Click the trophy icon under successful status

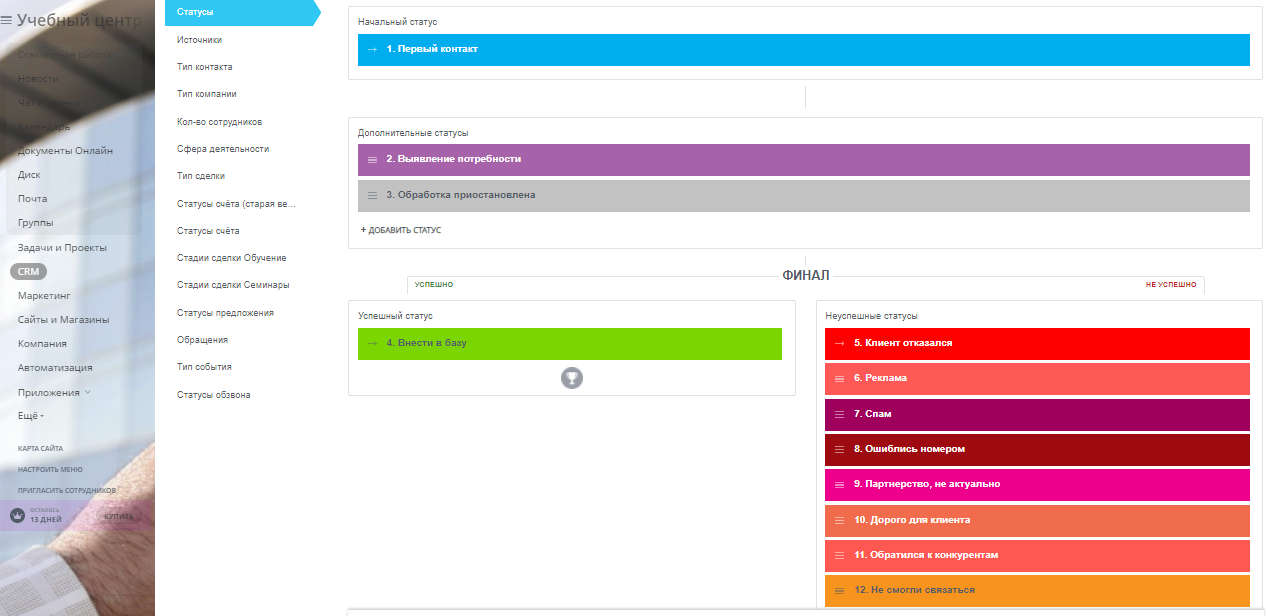[571, 378]
